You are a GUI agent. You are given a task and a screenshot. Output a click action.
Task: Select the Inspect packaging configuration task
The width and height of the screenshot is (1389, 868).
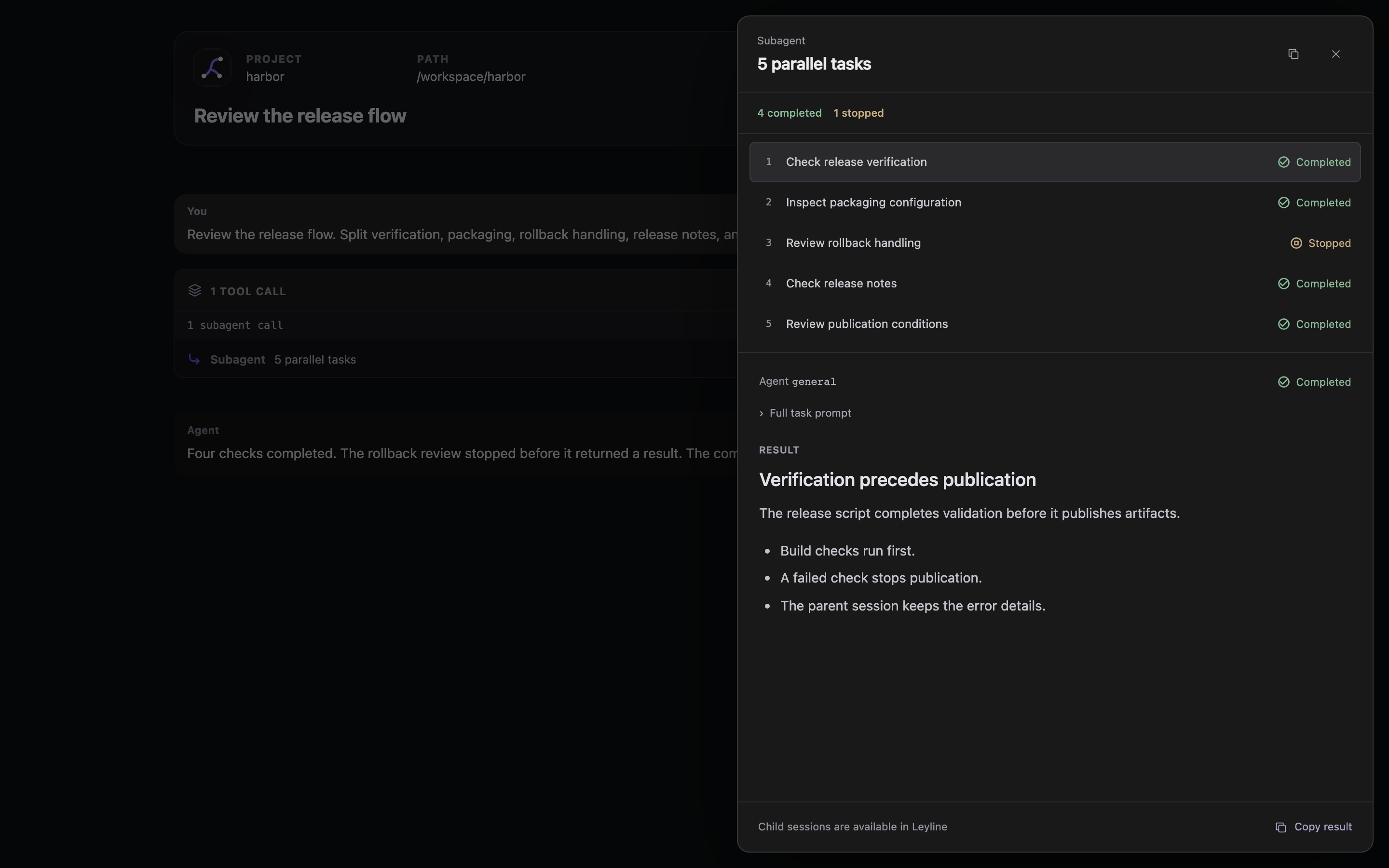[1055, 203]
